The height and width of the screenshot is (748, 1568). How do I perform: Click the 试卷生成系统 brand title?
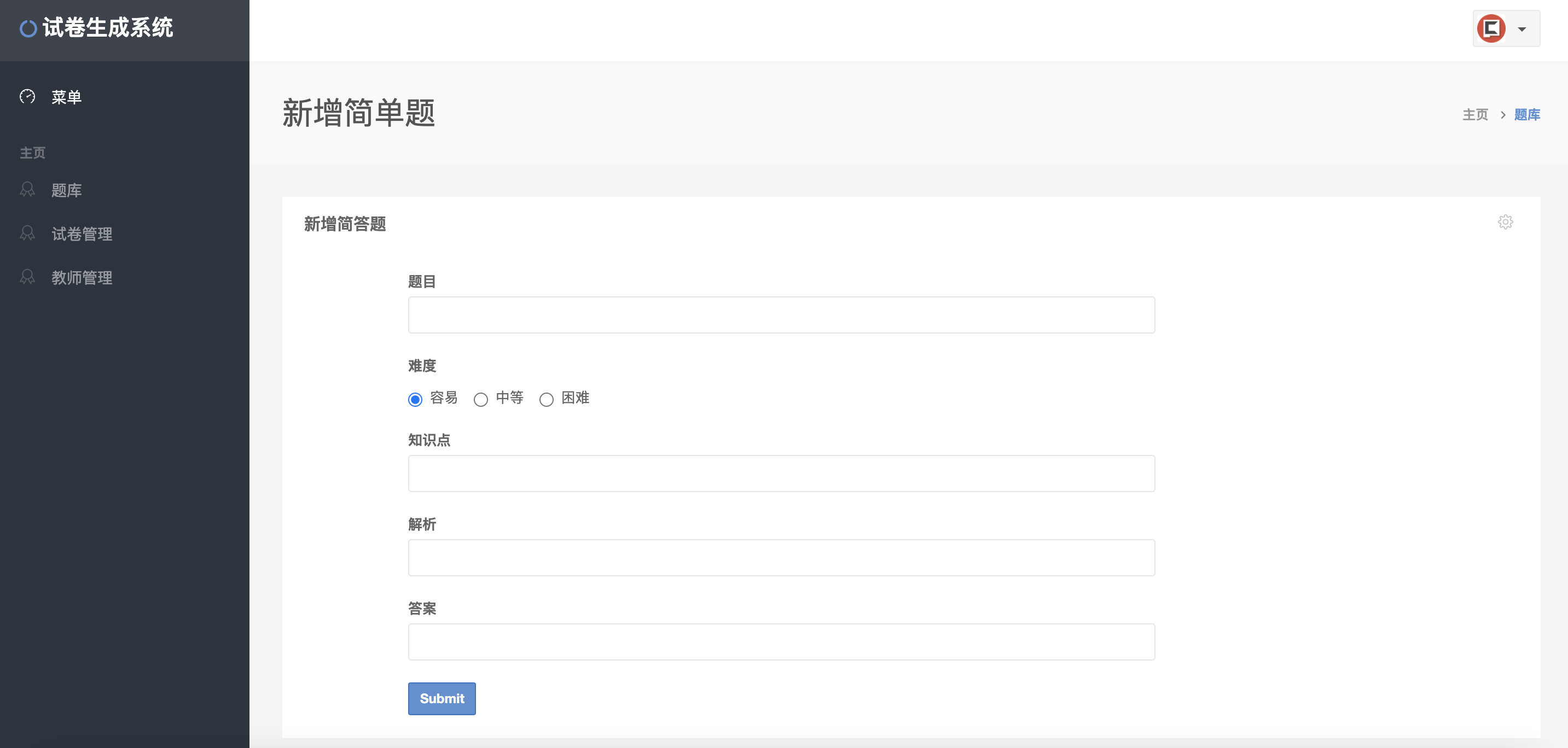pos(108,28)
